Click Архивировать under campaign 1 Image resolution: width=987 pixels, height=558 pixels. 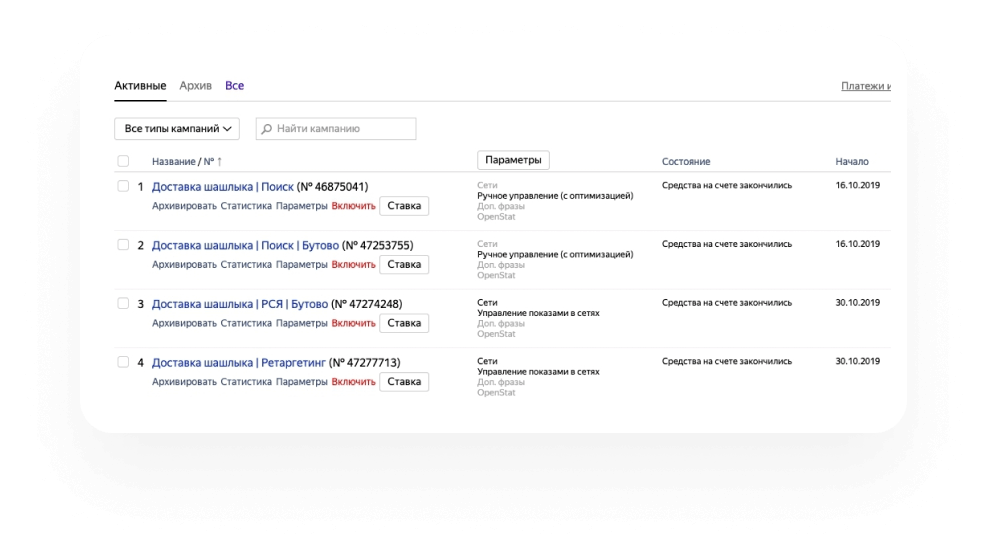click(184, 206)
